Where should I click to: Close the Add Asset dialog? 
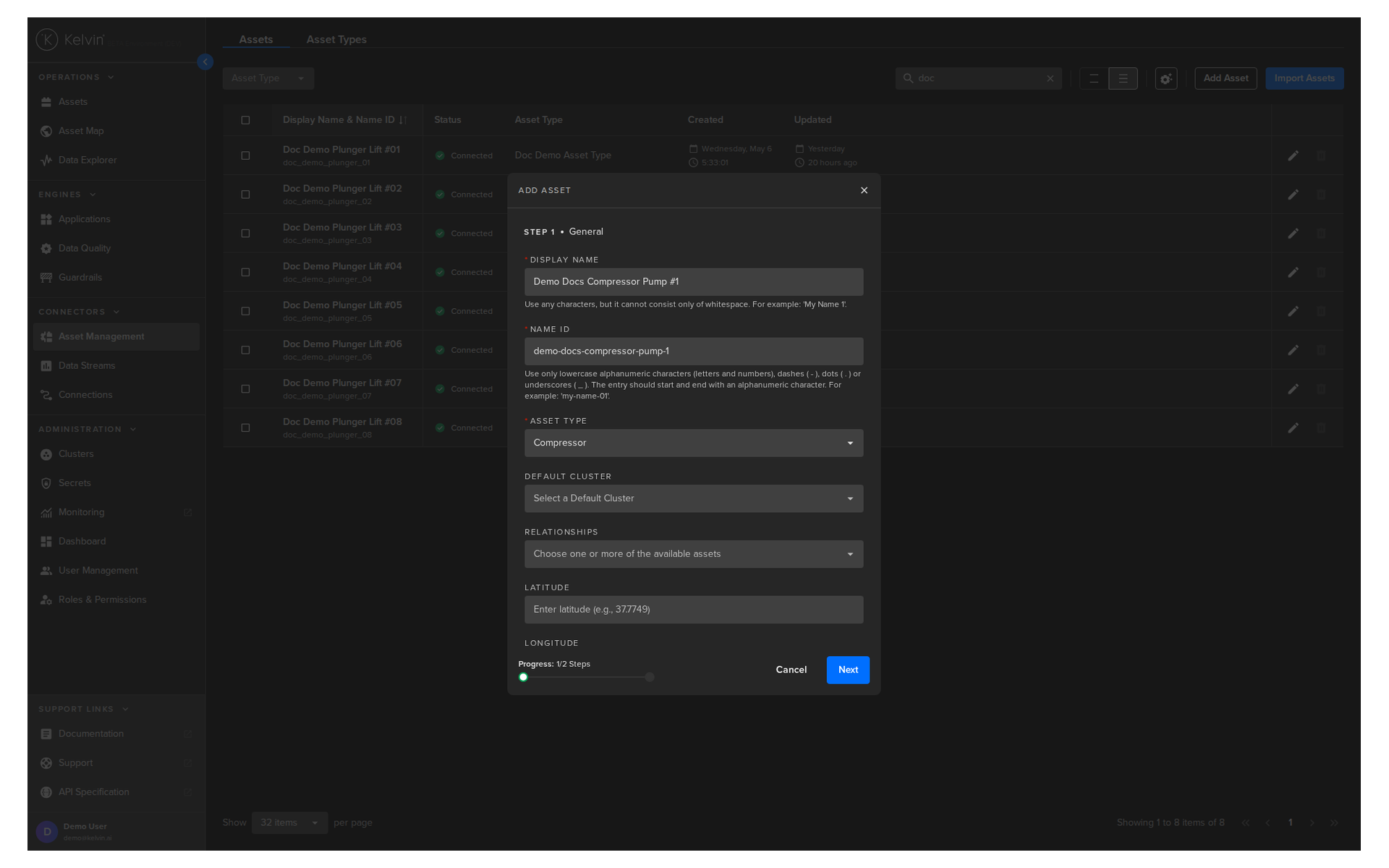pos(864,190)
